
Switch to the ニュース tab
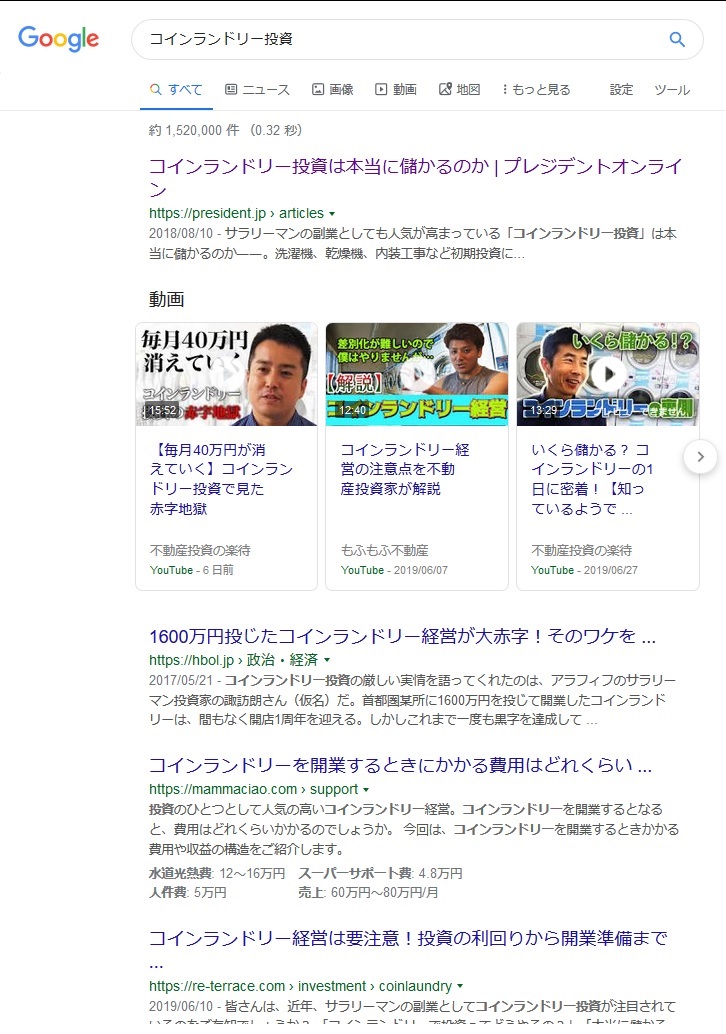257,90
